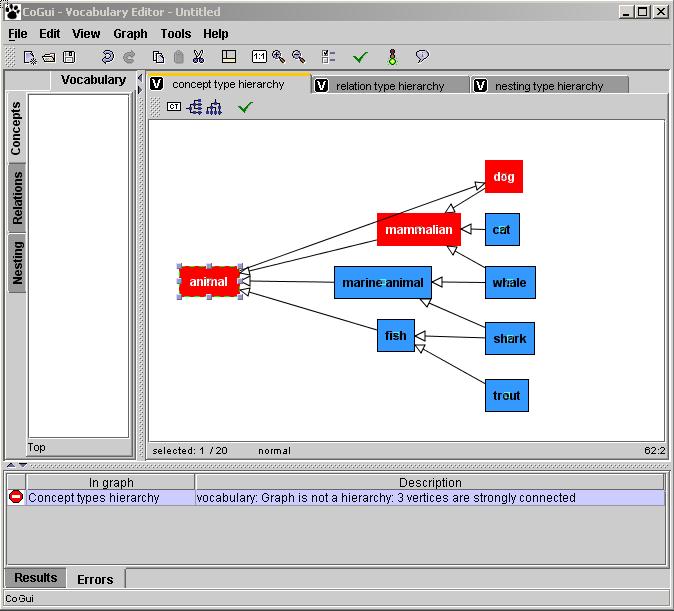The image size is (674, 611).
Task: Click the Undo arrow icon
Action: (x=107, y=57)
